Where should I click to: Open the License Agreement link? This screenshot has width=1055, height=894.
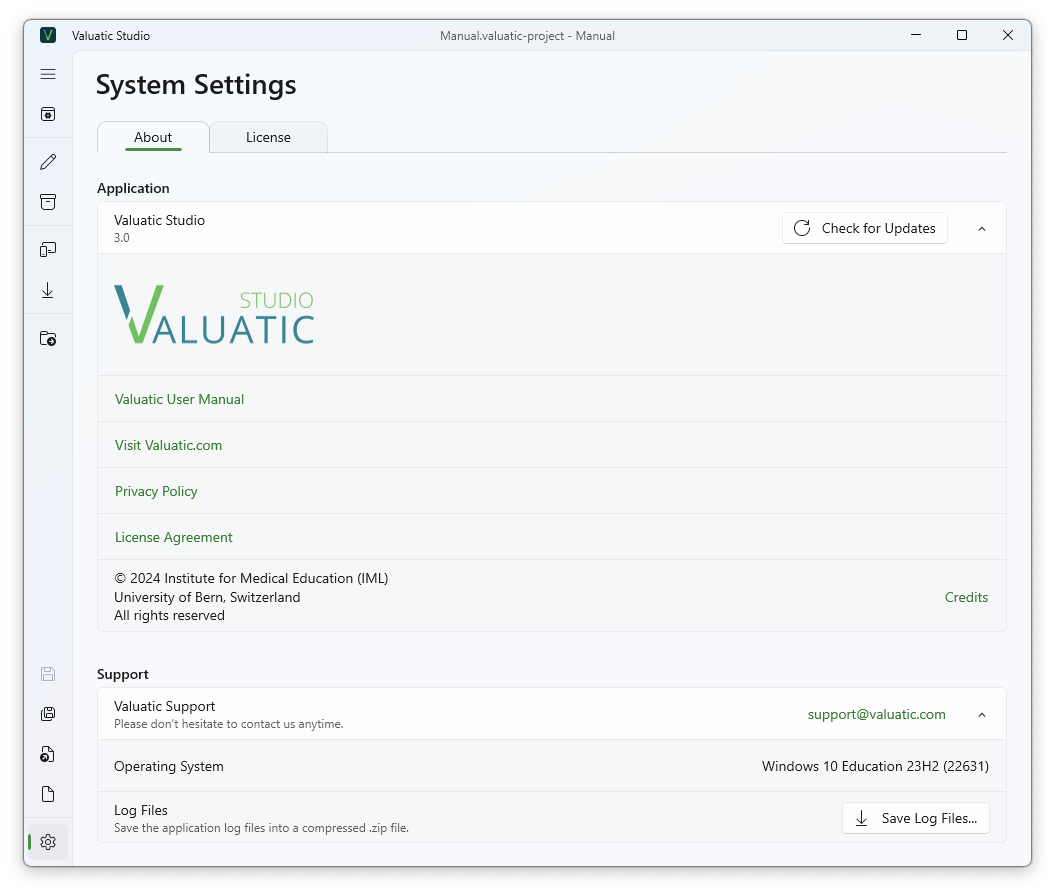click(174, 537)
